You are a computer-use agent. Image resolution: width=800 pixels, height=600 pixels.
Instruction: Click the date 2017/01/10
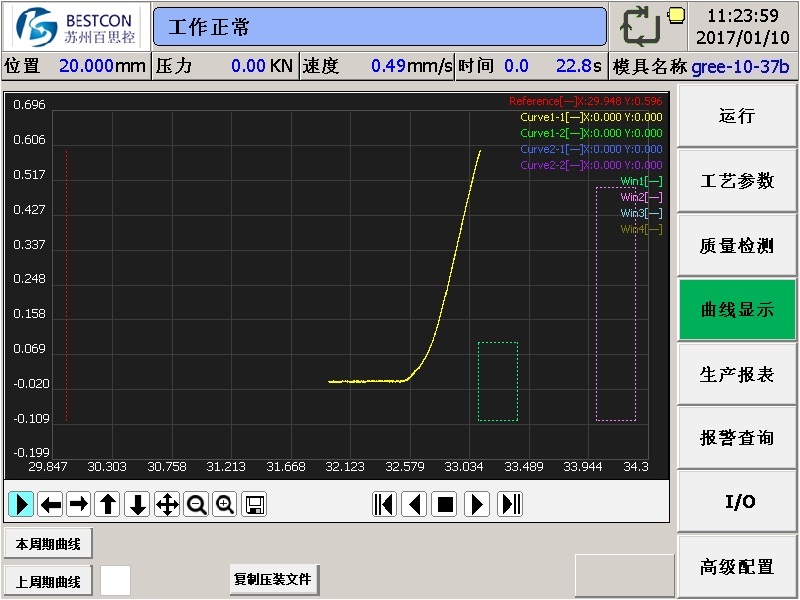(743, 37)
